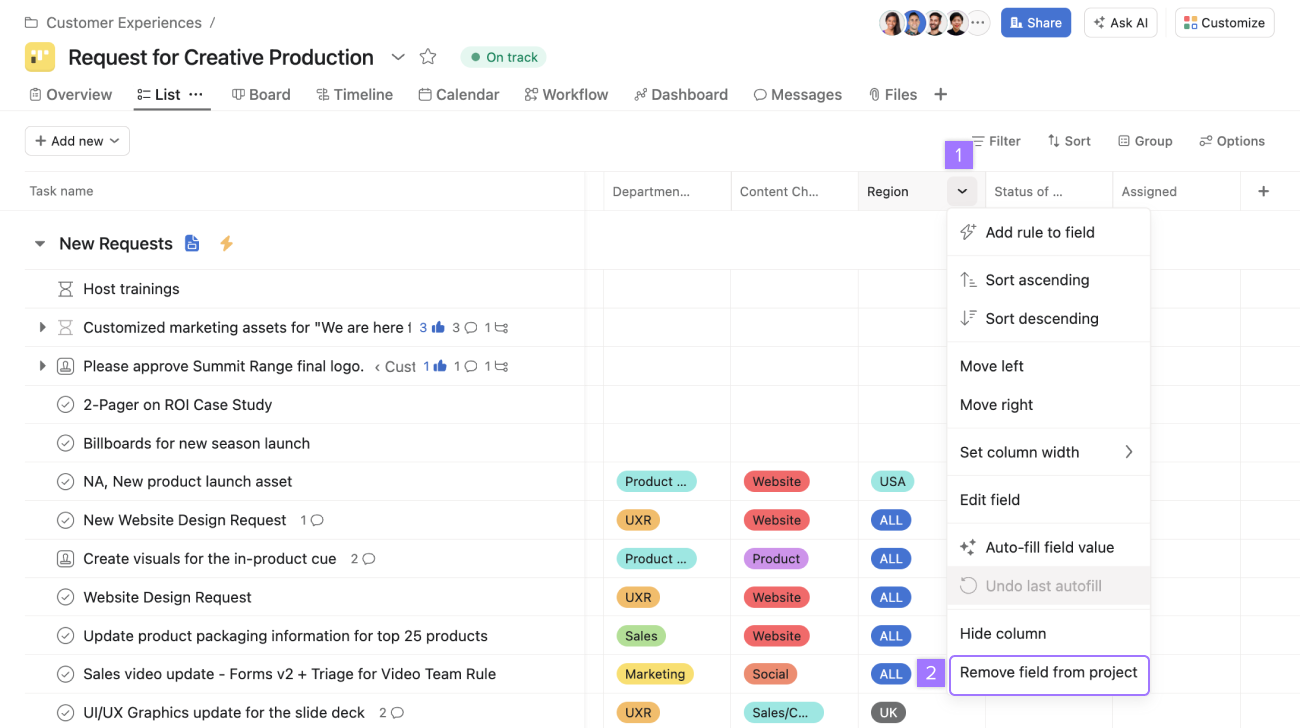Open the On track status badge
This screenshot has height=728, width=1300.
503,57
